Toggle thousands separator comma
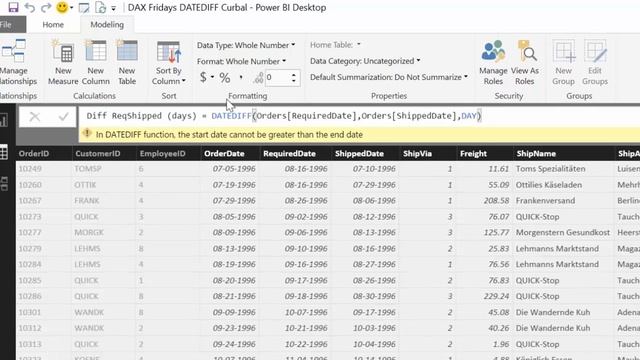 (241, 77)
